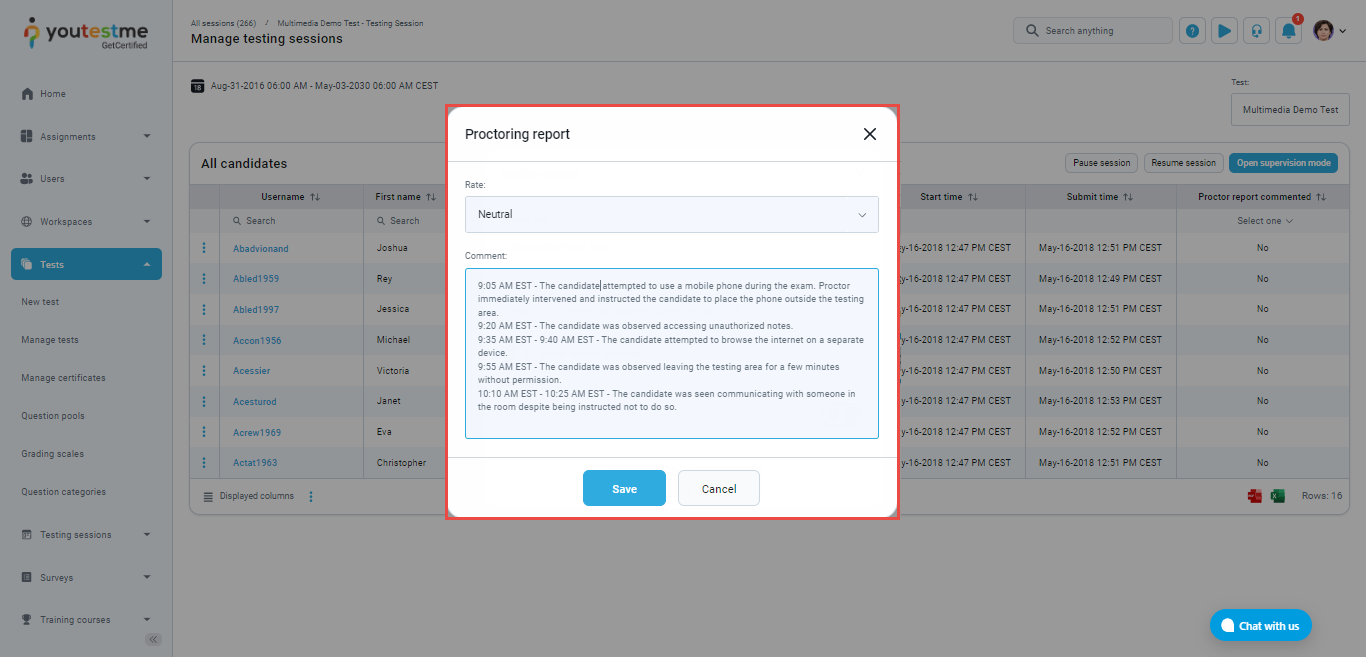Save the proctoring report
This screenshot has width=1366, height=657.
(x=624, y=488)
